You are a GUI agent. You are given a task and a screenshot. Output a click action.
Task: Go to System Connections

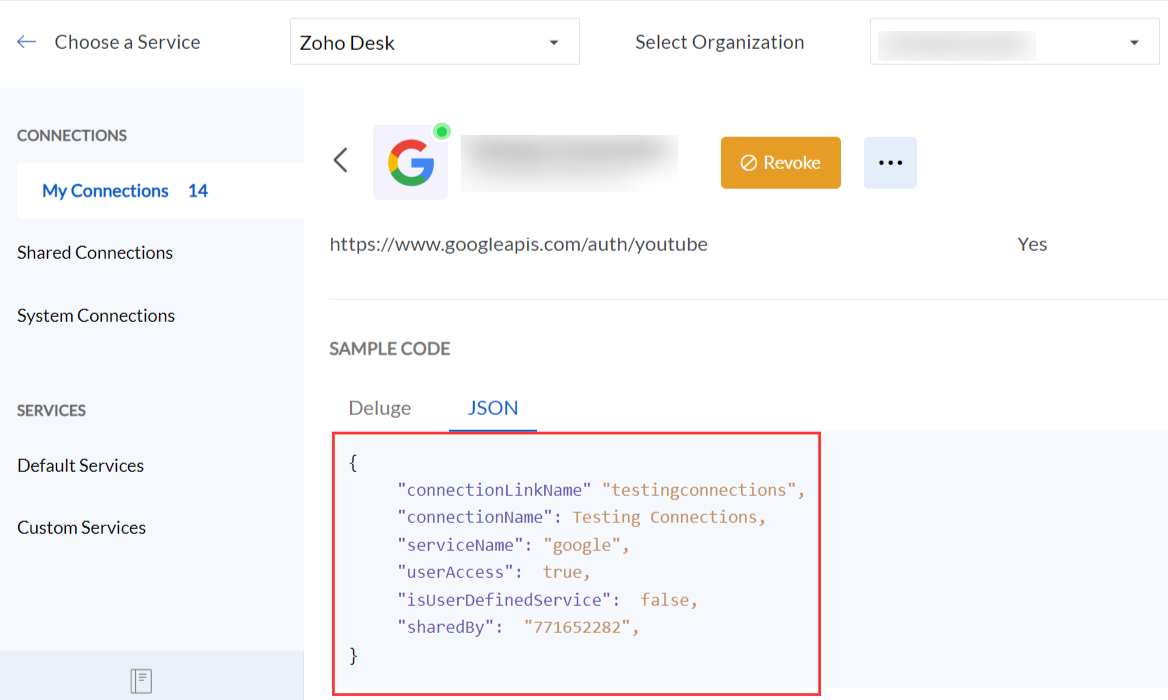click(x=96, y=316)
